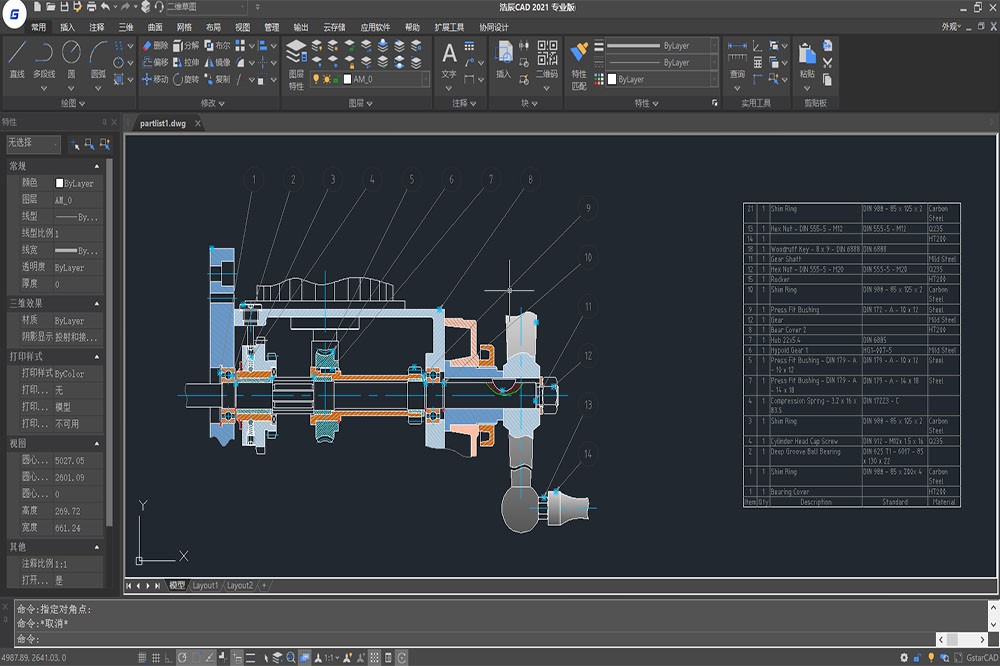
Task: Click the Print icon in quick access toolbar
Action: [91, 7]
